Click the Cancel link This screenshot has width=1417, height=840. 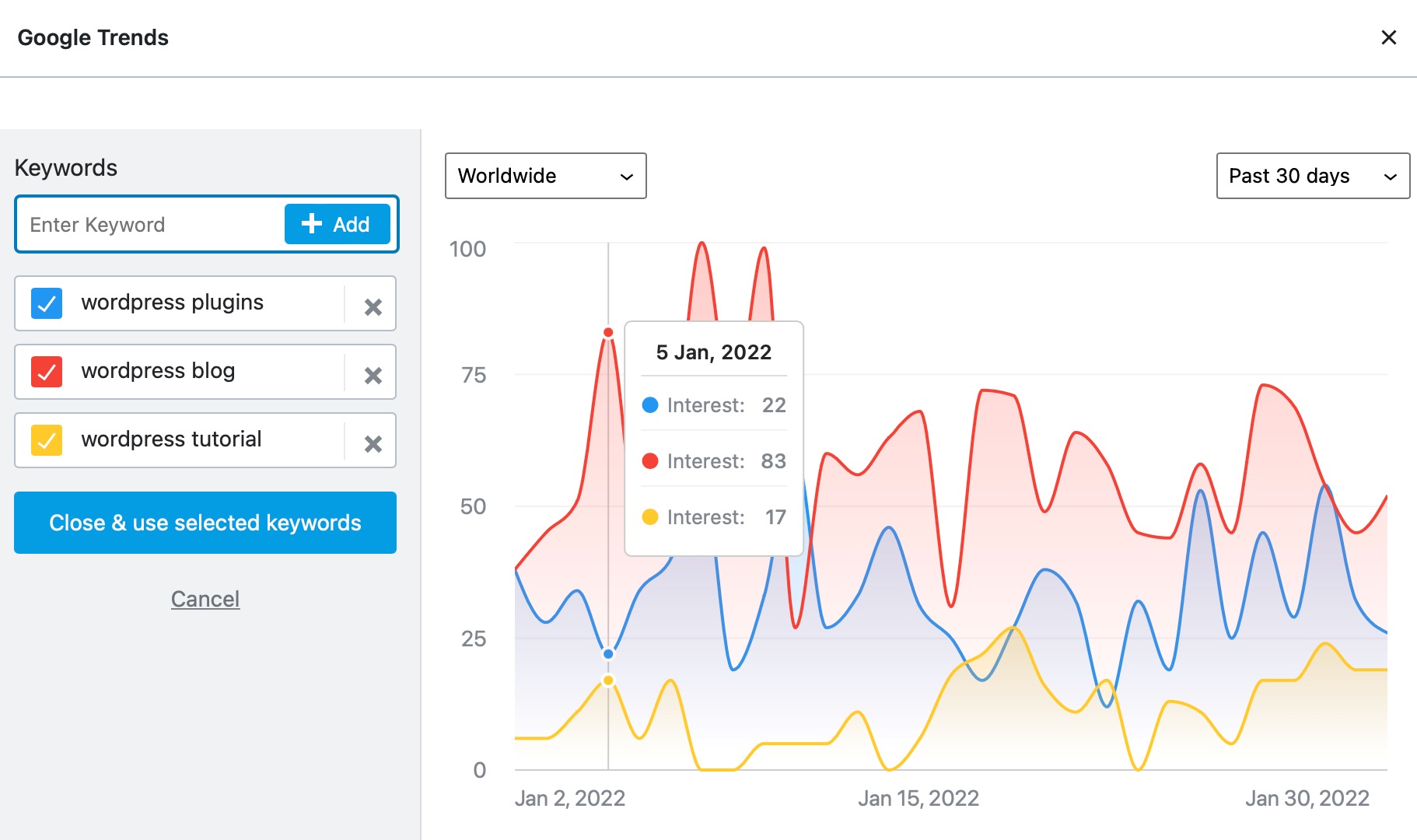click(x=205, y=599)
